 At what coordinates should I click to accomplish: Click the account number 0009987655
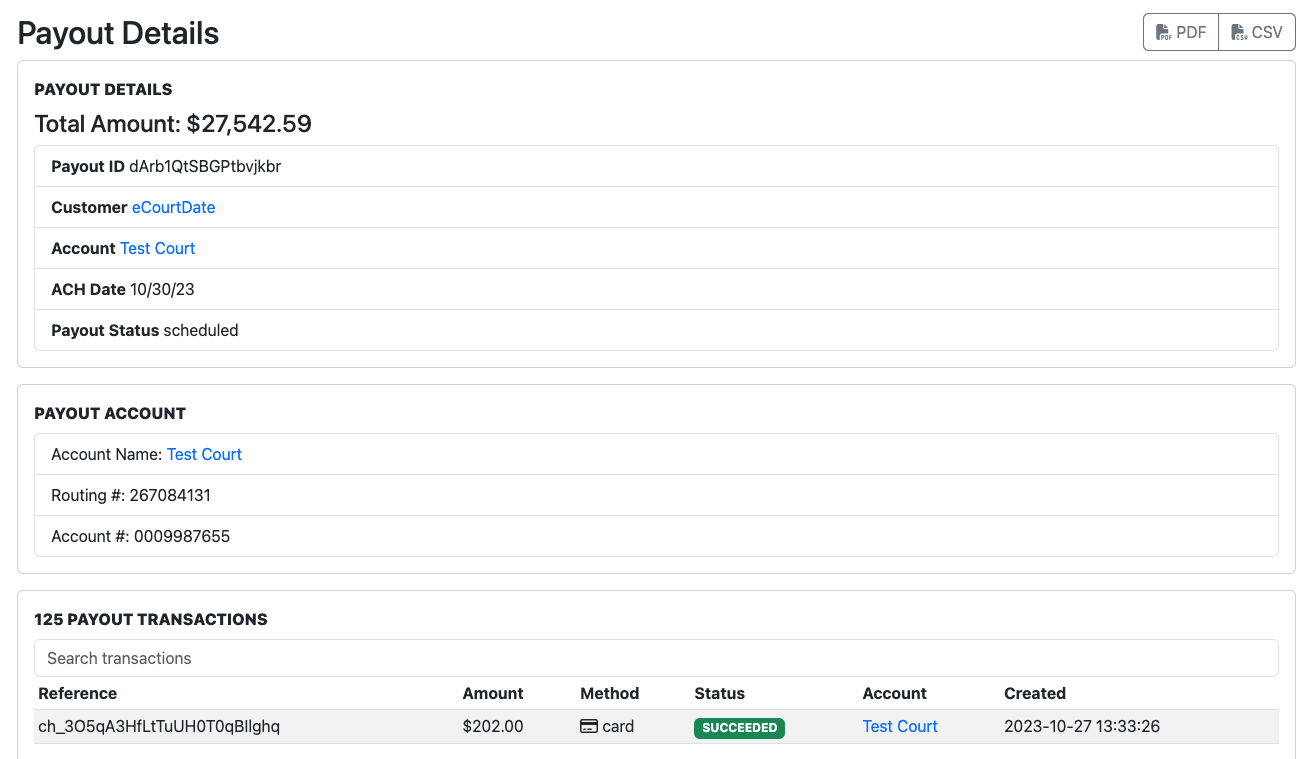[182, 536]
